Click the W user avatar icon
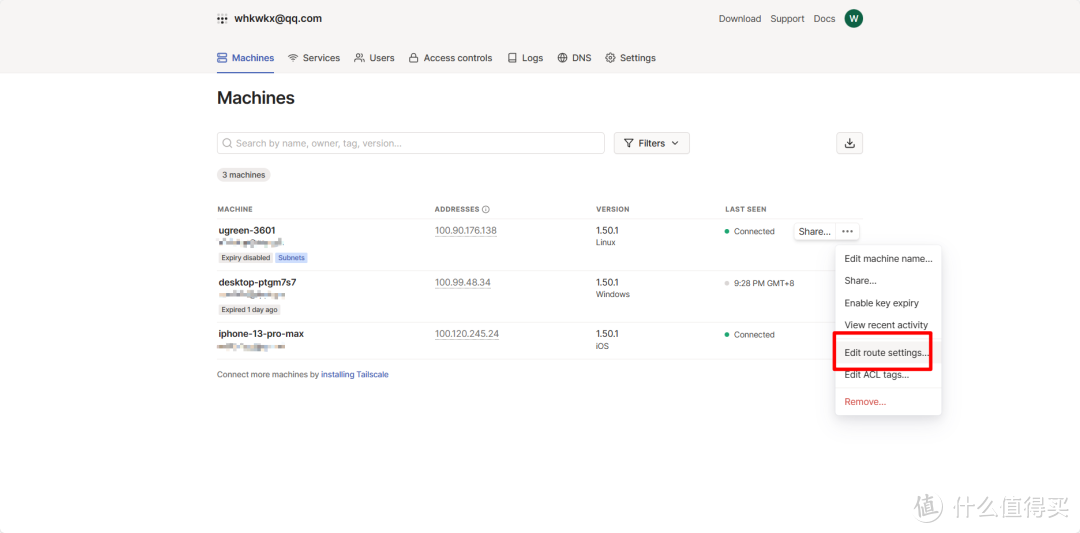Viewport: 1080px width, 533px height. click(853, 18)
